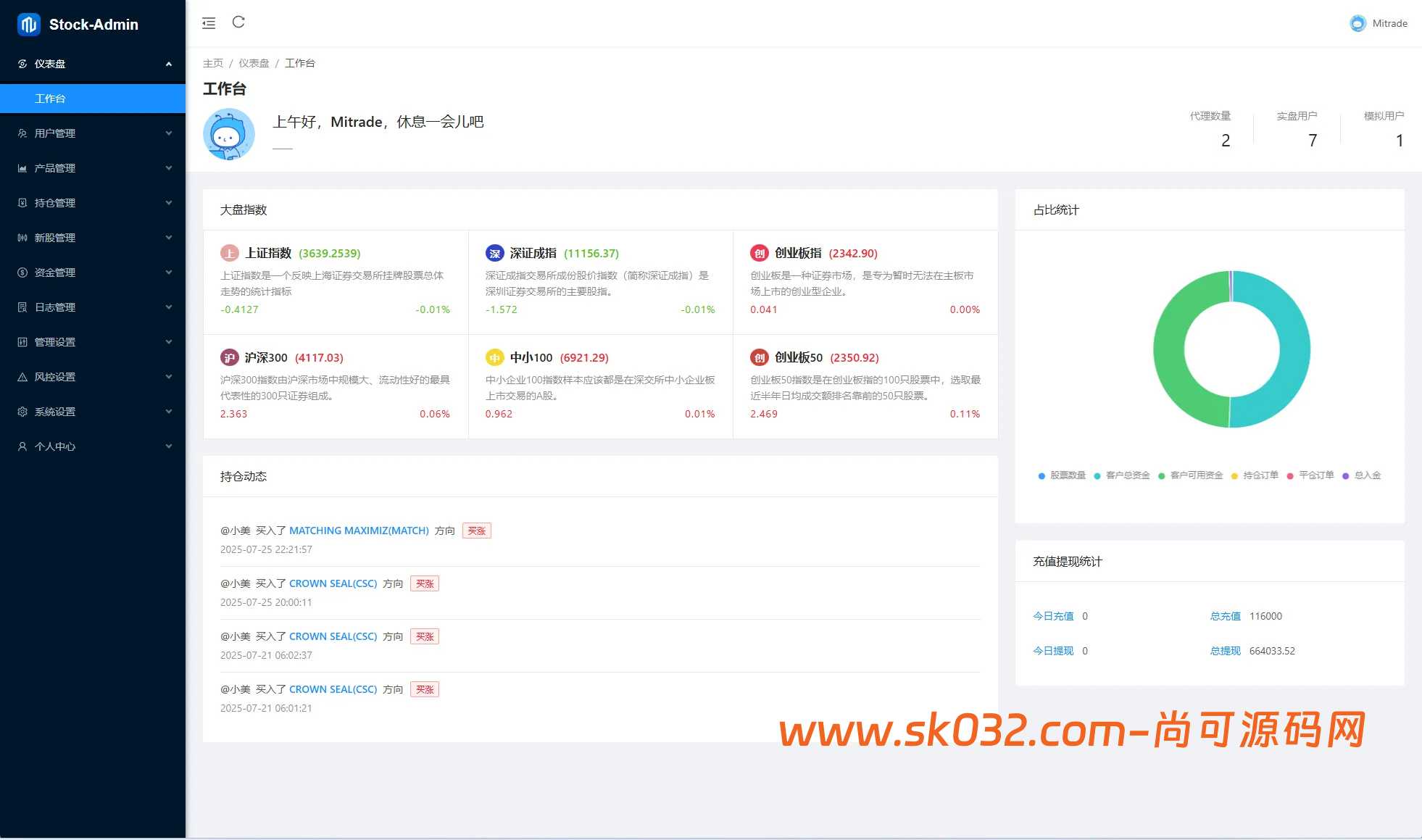Click the 持仓管理 sidebar icon

click(22, 202)
